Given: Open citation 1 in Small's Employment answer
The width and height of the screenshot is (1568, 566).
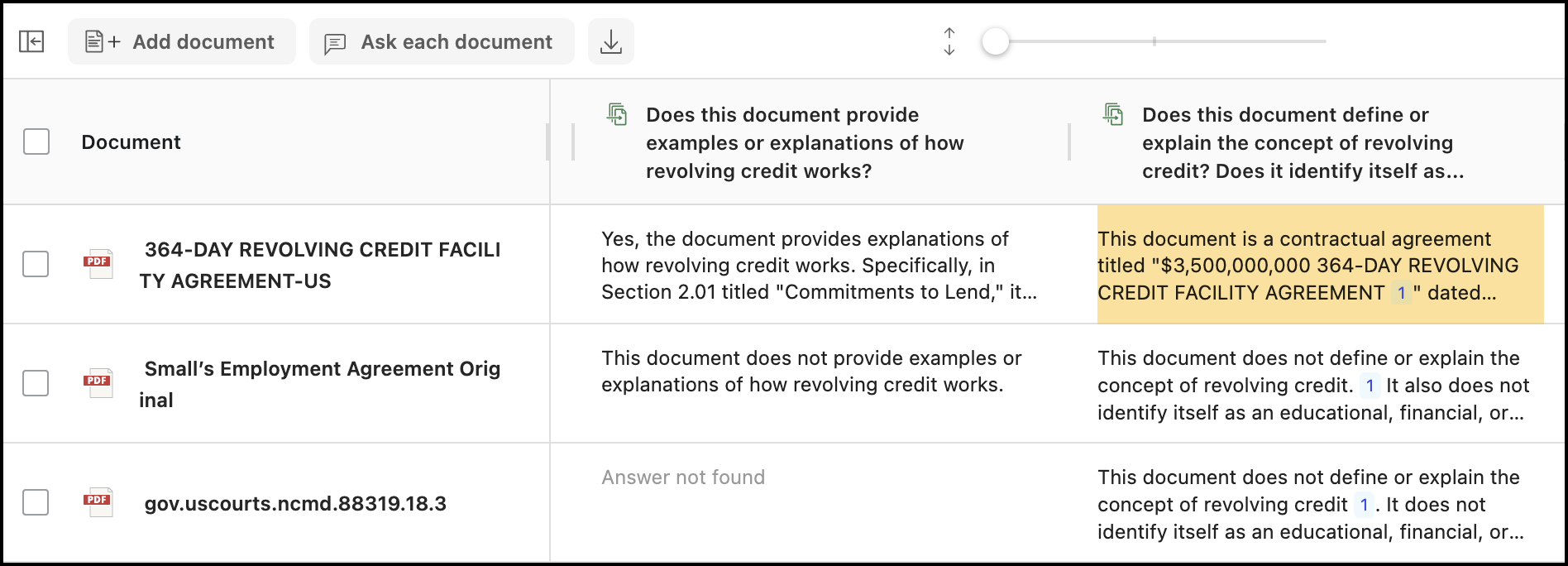Looking at the screenshot, I should point(1370,386).
